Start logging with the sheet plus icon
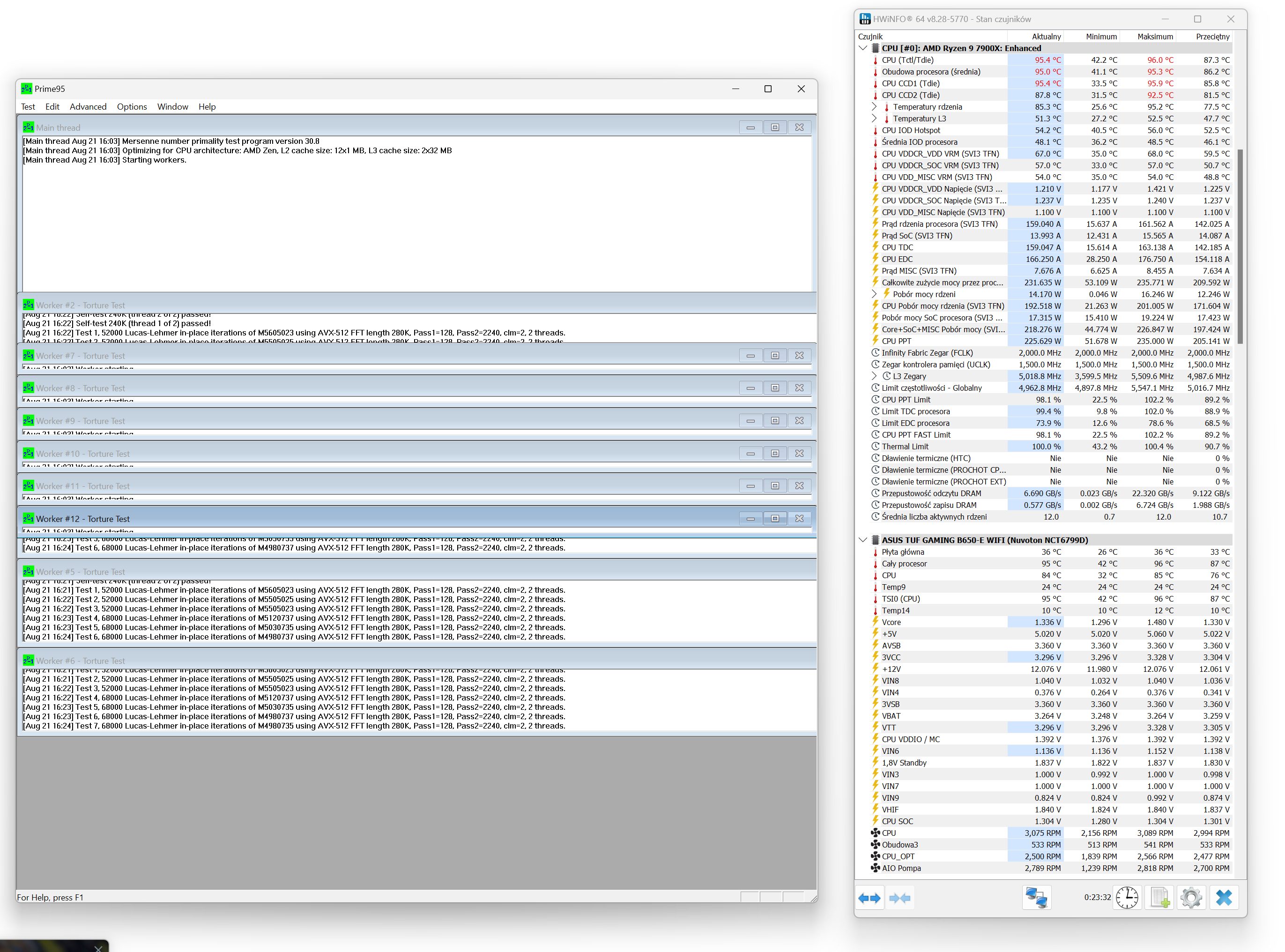The image size is (1285, 952). [1159, 898]
